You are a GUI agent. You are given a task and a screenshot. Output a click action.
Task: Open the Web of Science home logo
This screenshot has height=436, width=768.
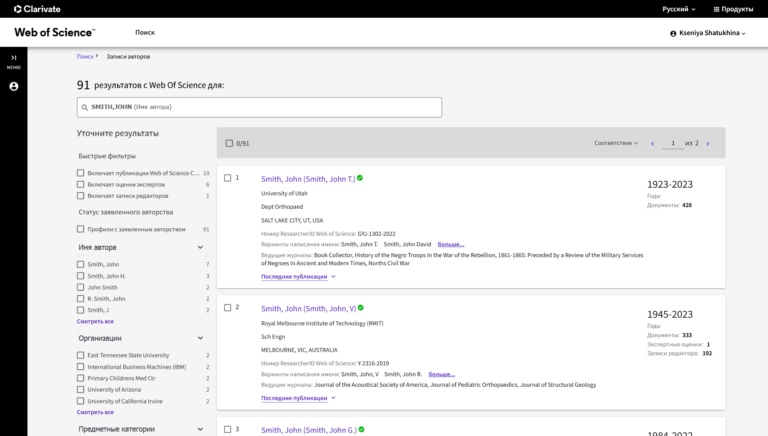pyautogui.click(x=55, y=32)
